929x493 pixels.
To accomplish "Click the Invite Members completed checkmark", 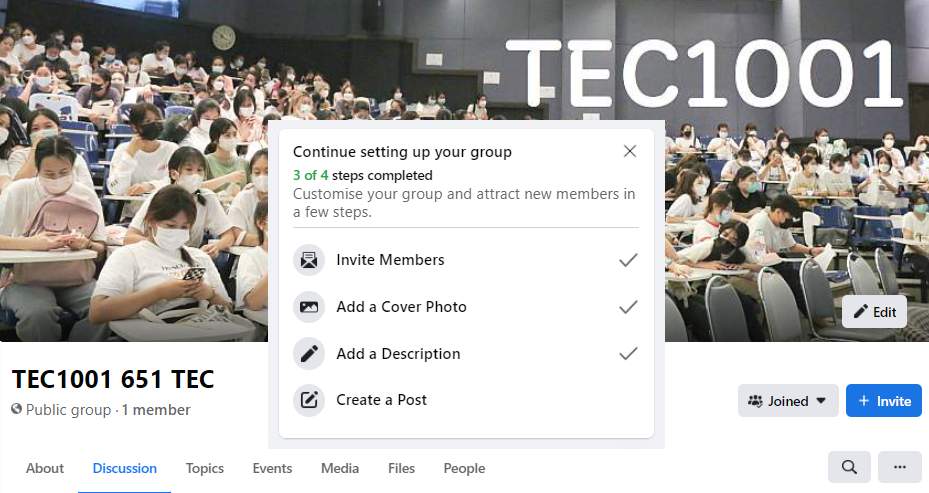I will click(628, 260).
